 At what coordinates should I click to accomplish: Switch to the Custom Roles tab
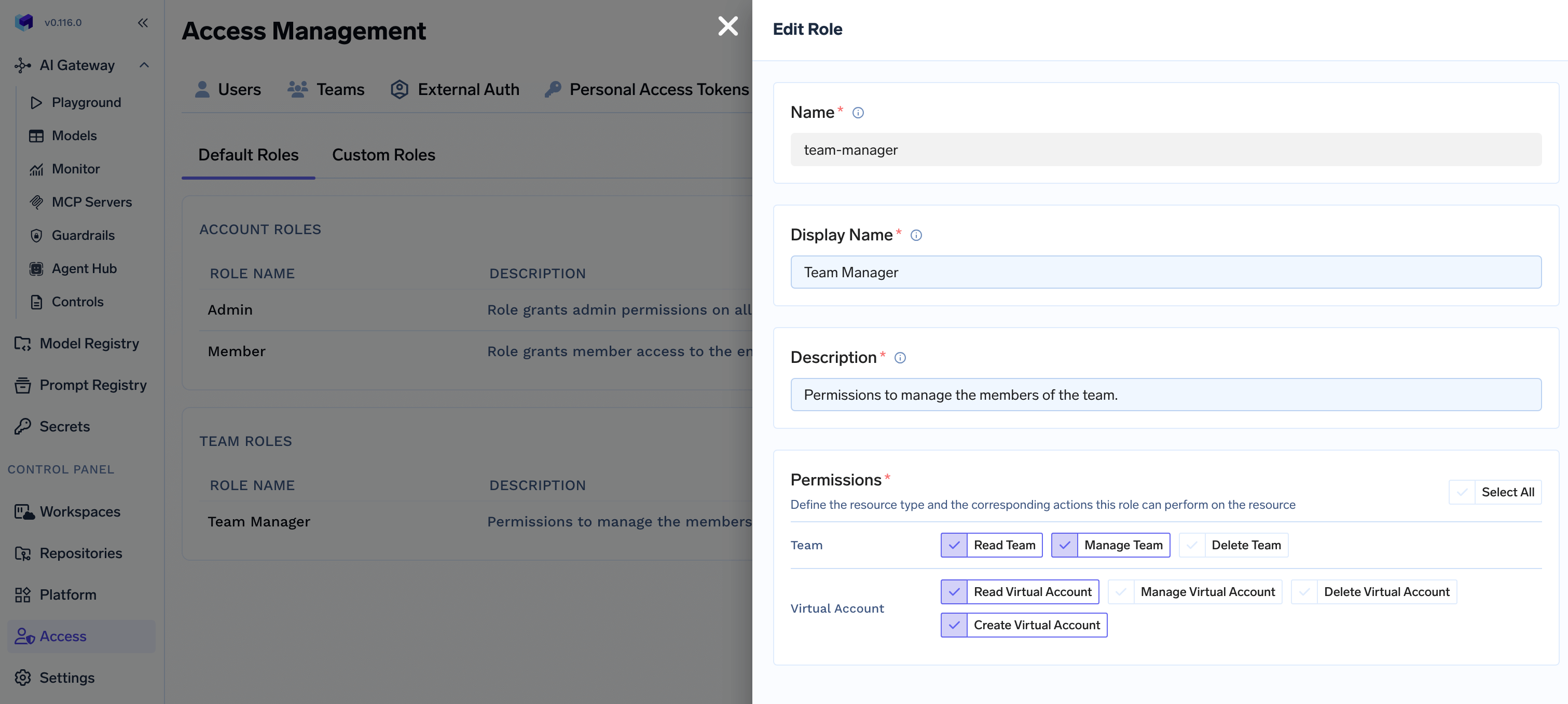383,155
